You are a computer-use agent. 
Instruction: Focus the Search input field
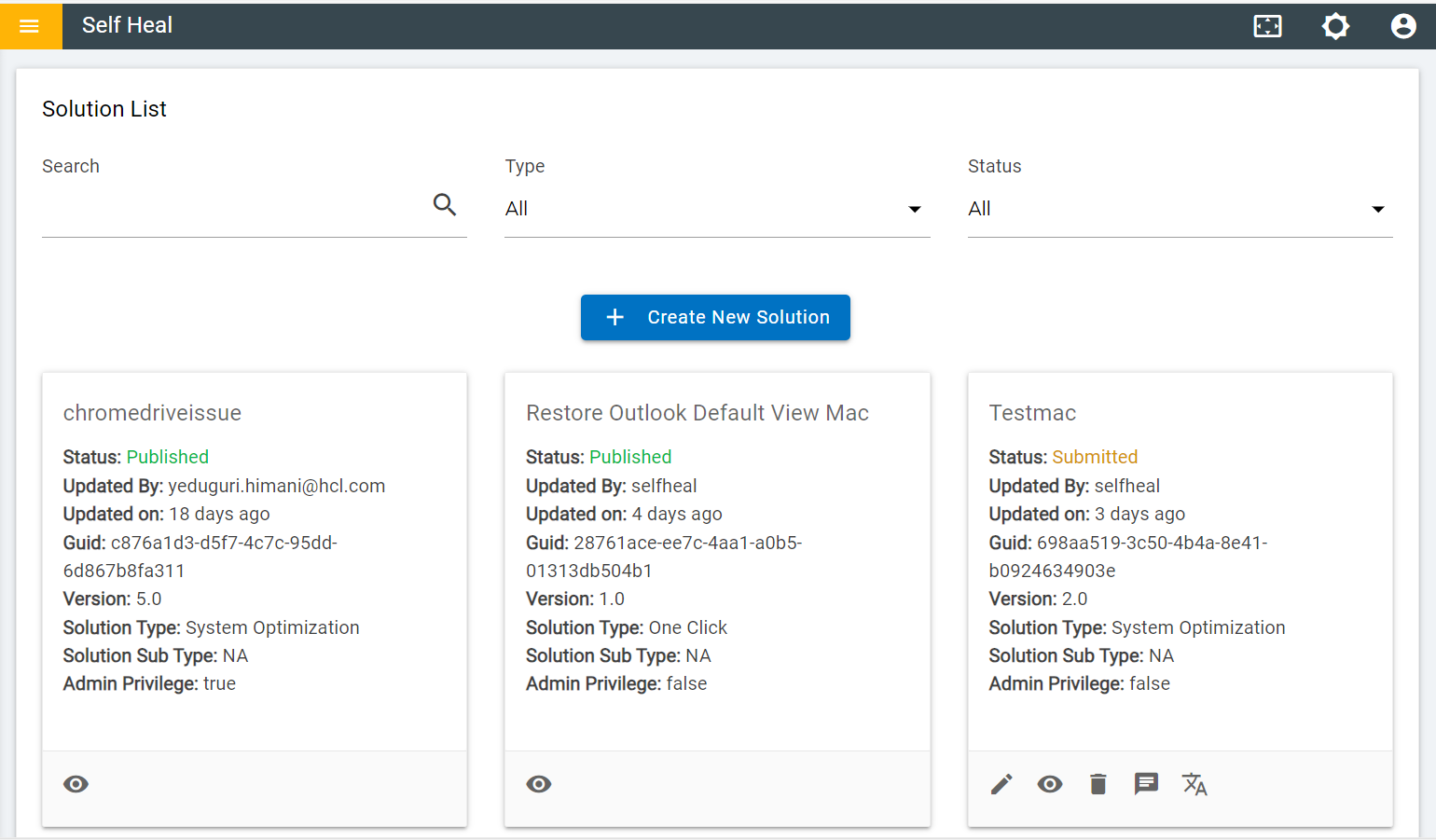[x=233, y=209]
